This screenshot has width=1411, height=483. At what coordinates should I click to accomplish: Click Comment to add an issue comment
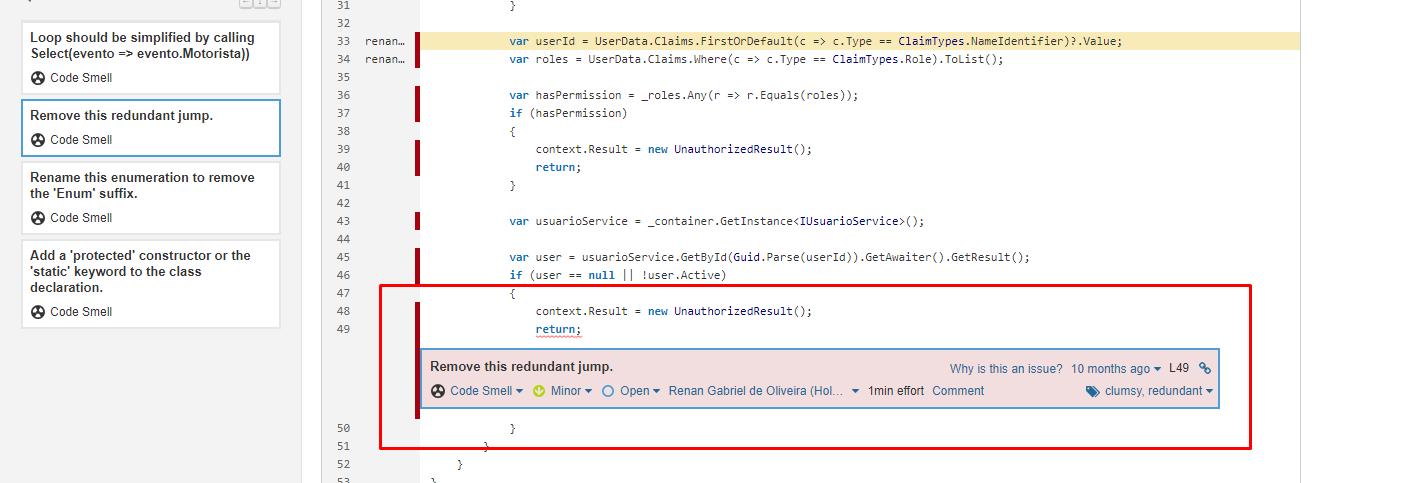pos(958,391)
